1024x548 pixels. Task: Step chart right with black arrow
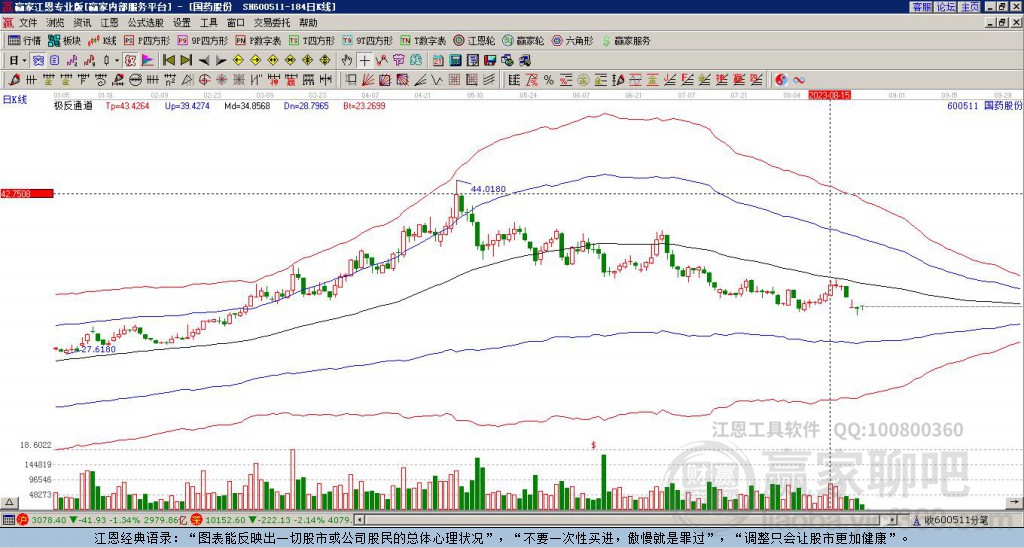point(221,61)
